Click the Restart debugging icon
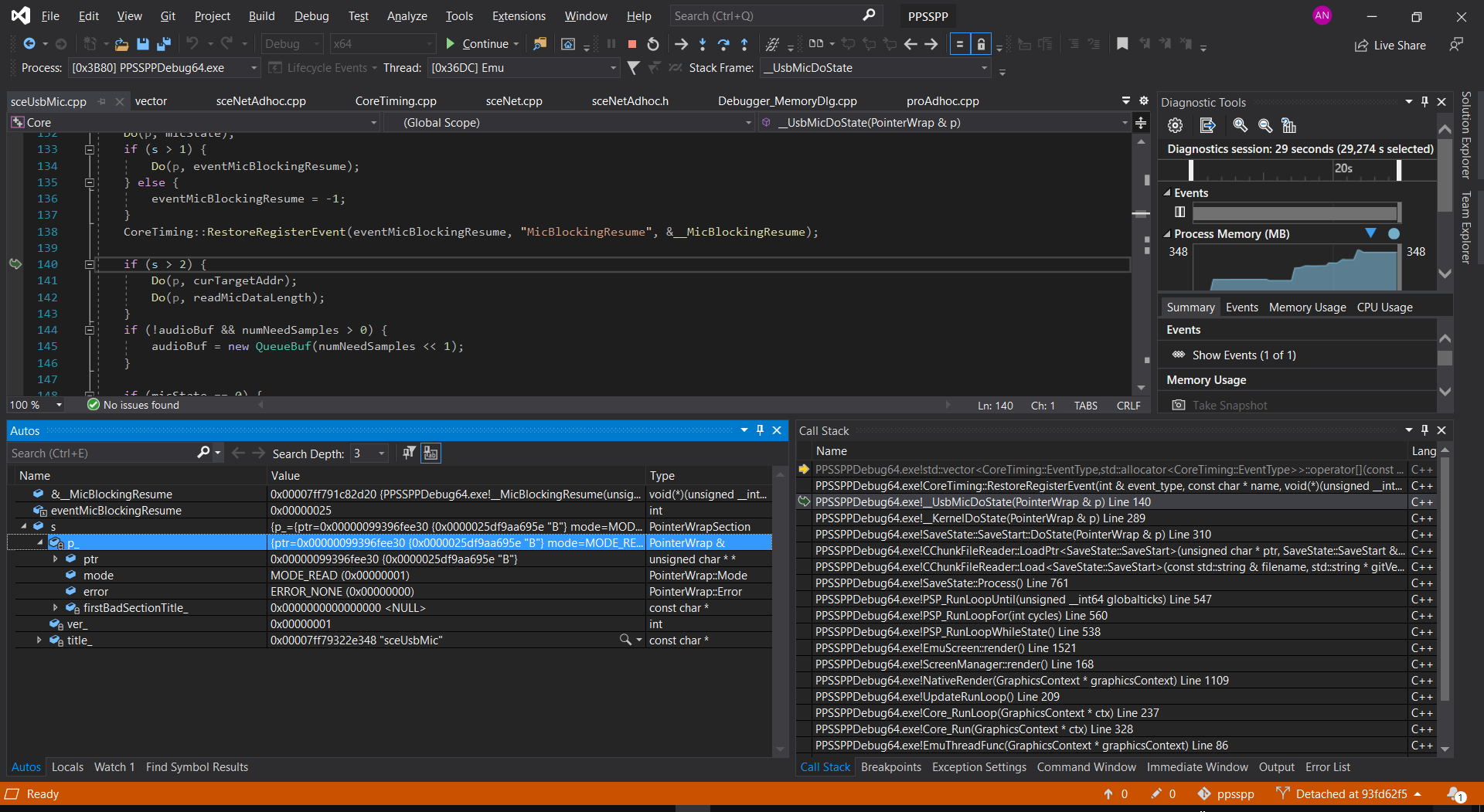 pyautogui.click(x=652, y=44)
